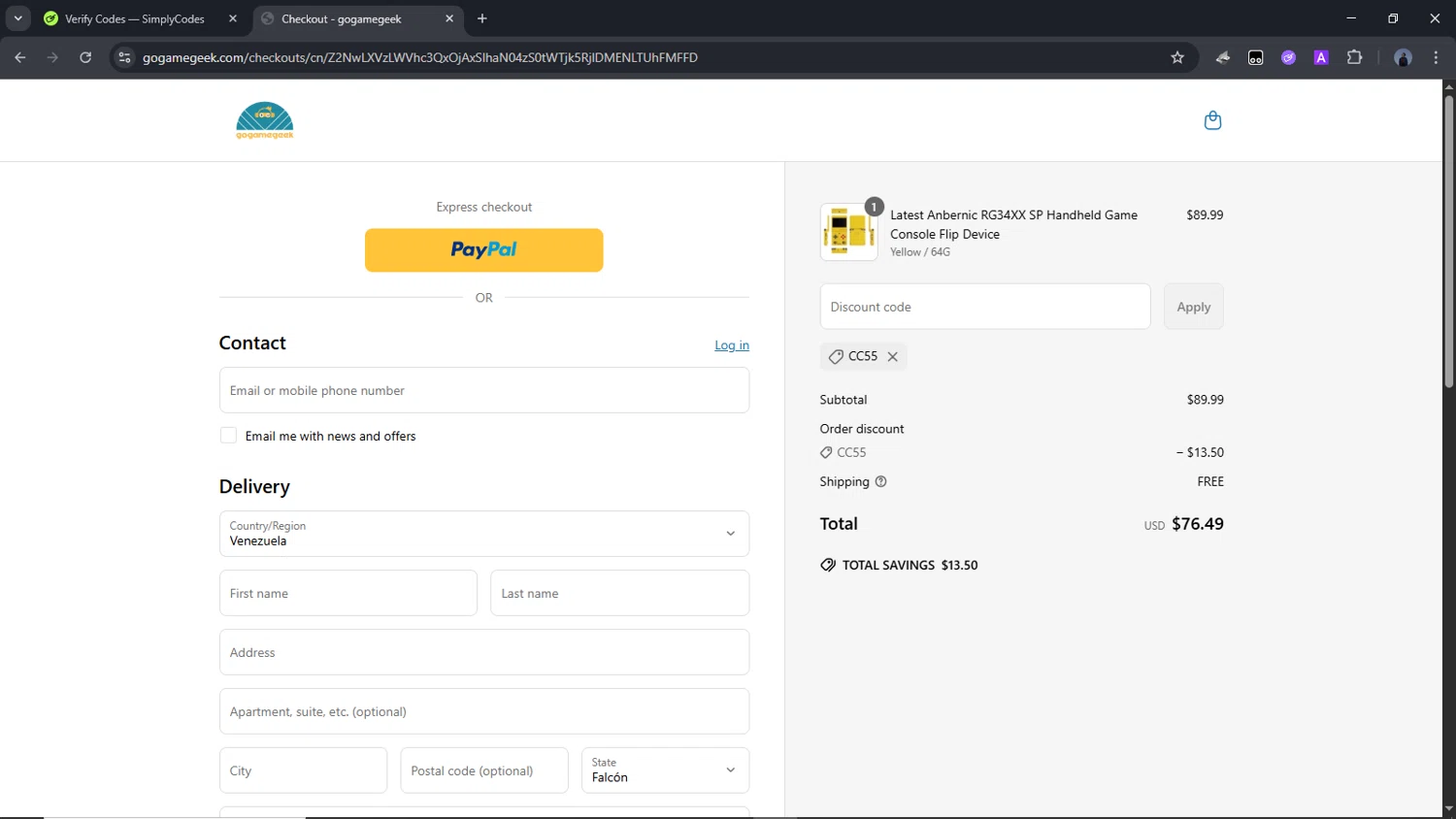Open the shopping bag cart icon
The image size is (1456, 819).
point(1212,120)
